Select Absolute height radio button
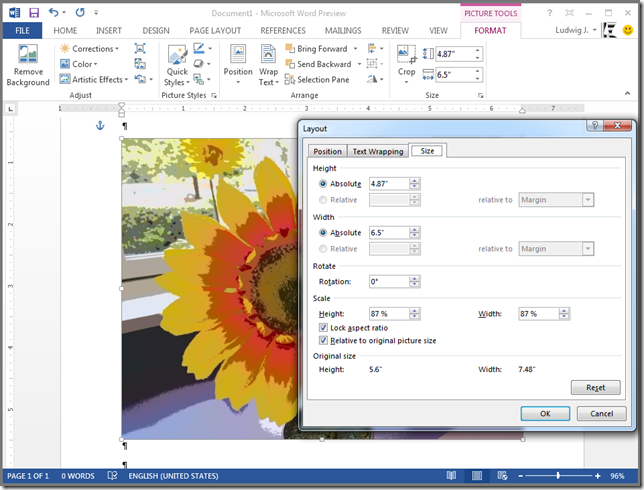This screenshot has height=490, width=644. click(x=323, y=184)
